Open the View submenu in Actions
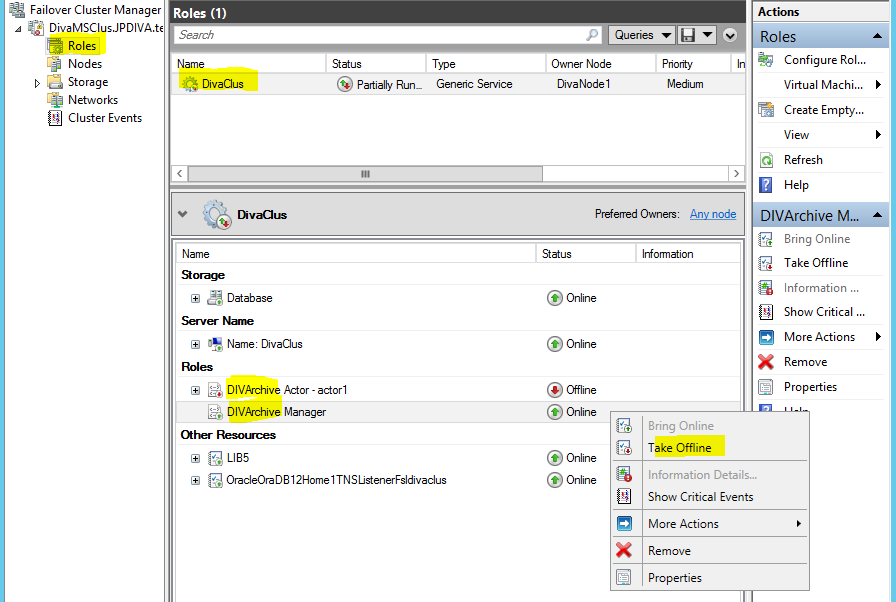 click(x=796, y=135)
